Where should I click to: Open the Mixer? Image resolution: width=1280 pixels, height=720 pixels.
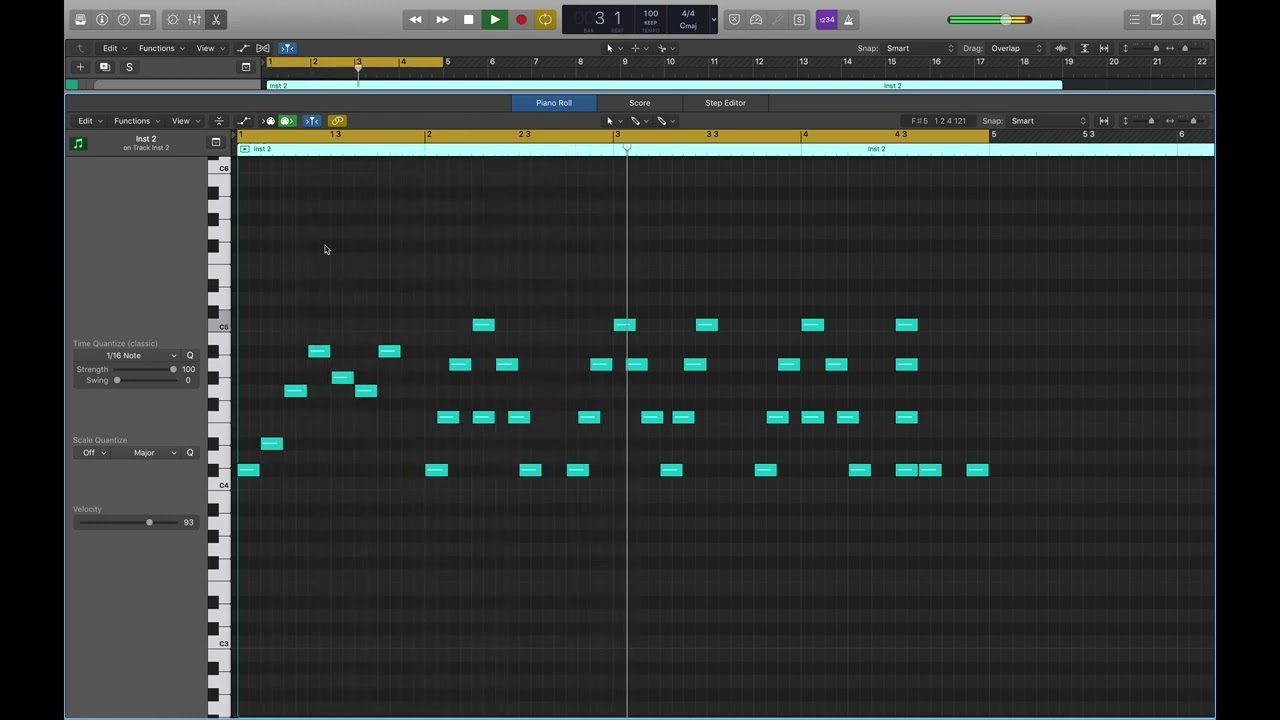194,20
